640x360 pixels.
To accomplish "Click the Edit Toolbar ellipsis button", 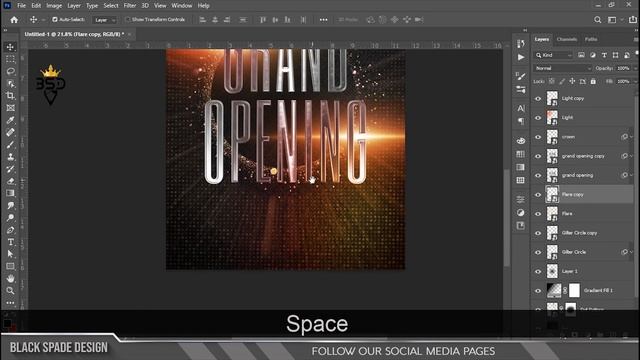I will (x=10, y=303).
